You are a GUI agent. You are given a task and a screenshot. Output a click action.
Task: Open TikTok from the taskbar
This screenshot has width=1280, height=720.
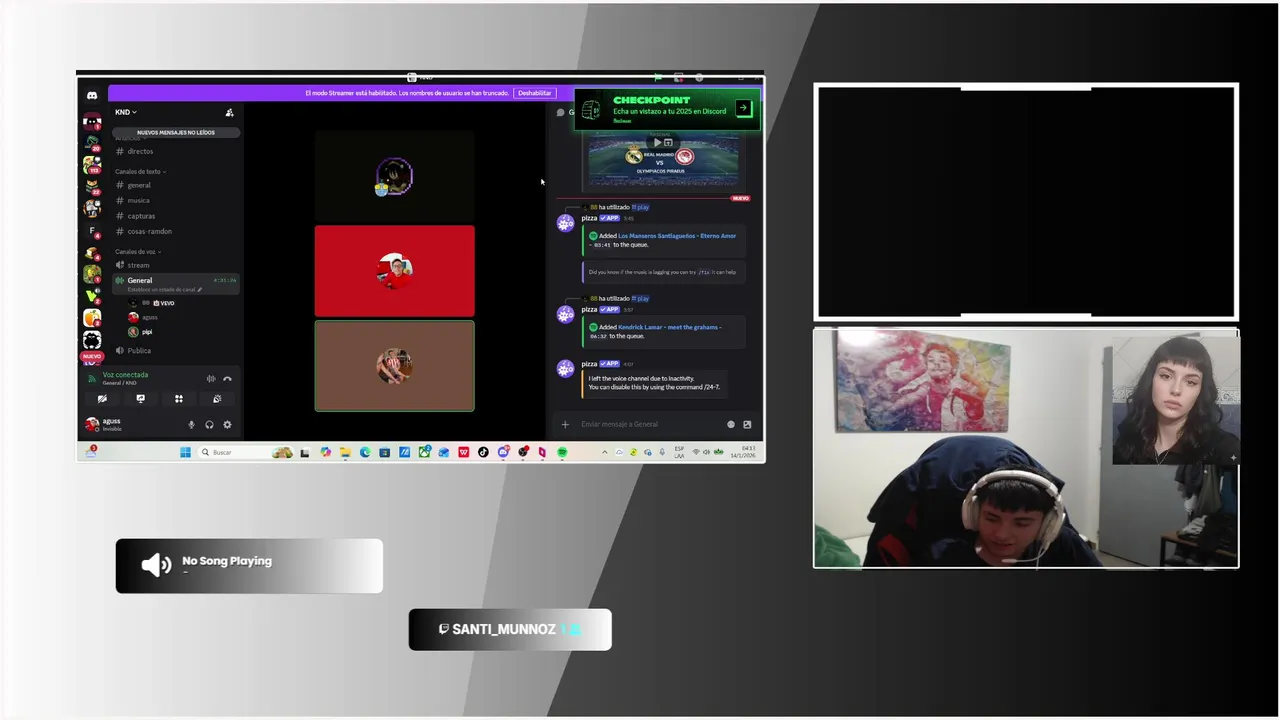click(483, 452)
